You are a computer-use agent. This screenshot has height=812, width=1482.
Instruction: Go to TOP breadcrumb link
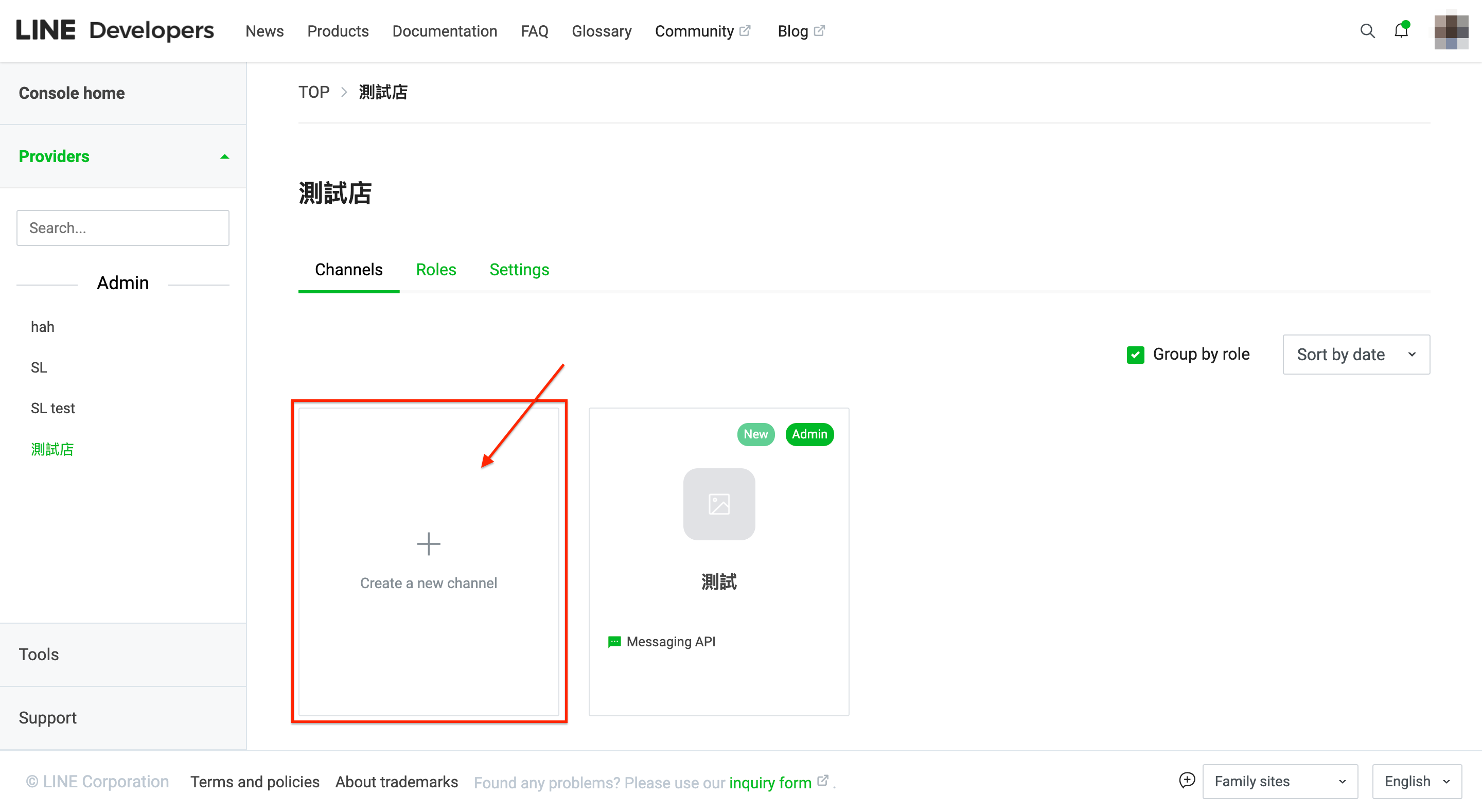[x=313, y=92]
